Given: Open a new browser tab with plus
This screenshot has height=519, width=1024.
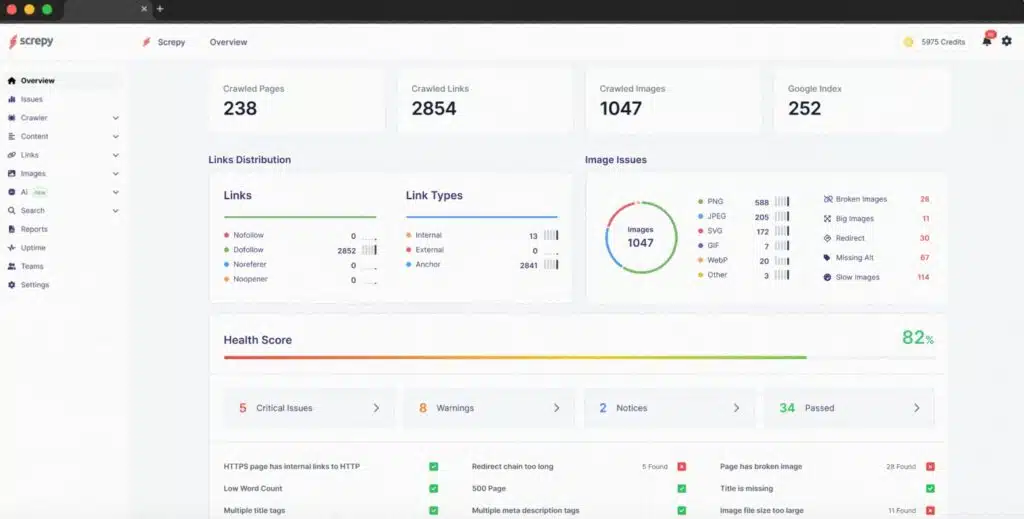Looking at the screenshot, I should click(x=160, y=9).
